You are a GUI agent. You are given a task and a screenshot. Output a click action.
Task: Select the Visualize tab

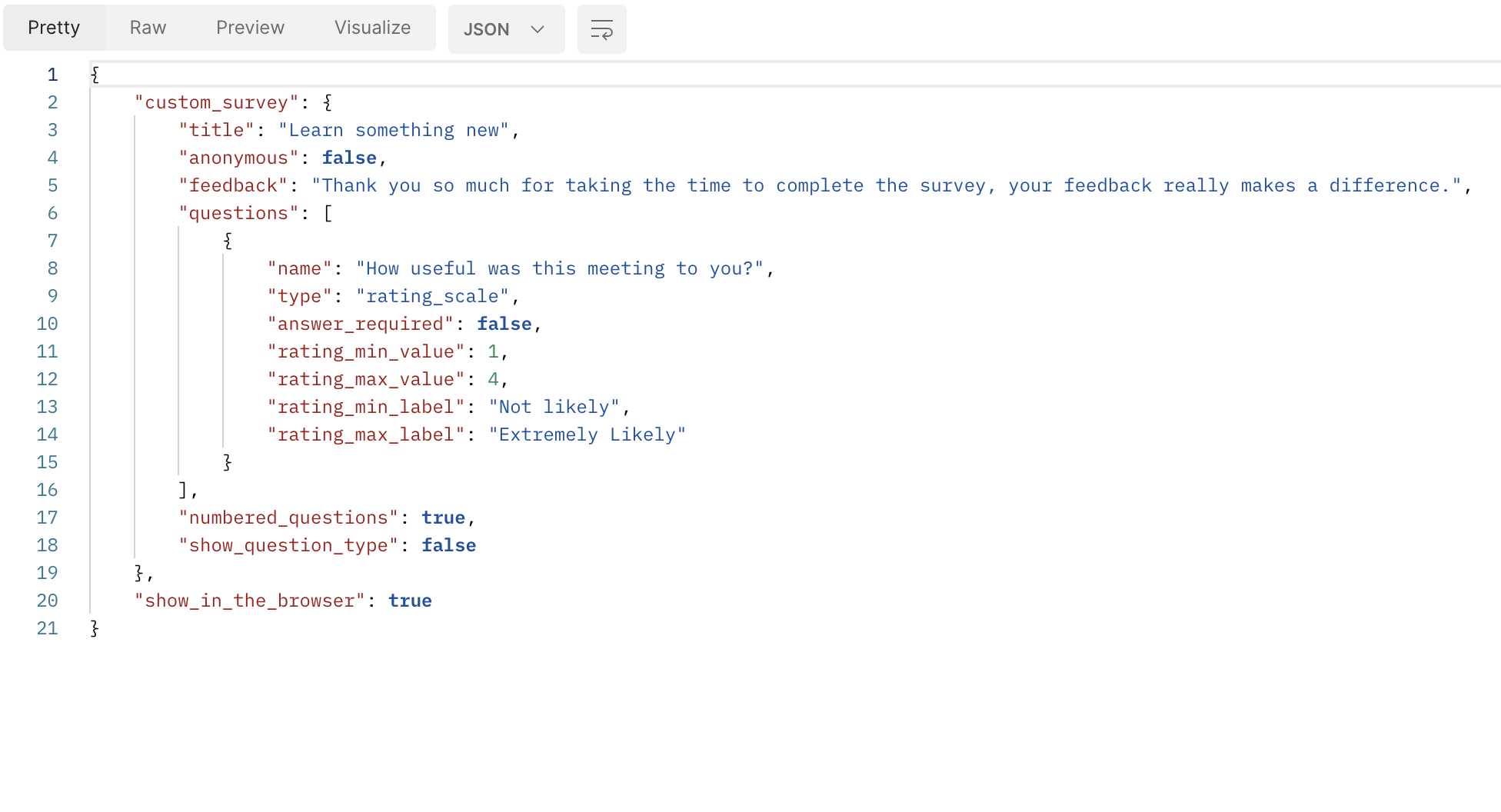(372, 28)
